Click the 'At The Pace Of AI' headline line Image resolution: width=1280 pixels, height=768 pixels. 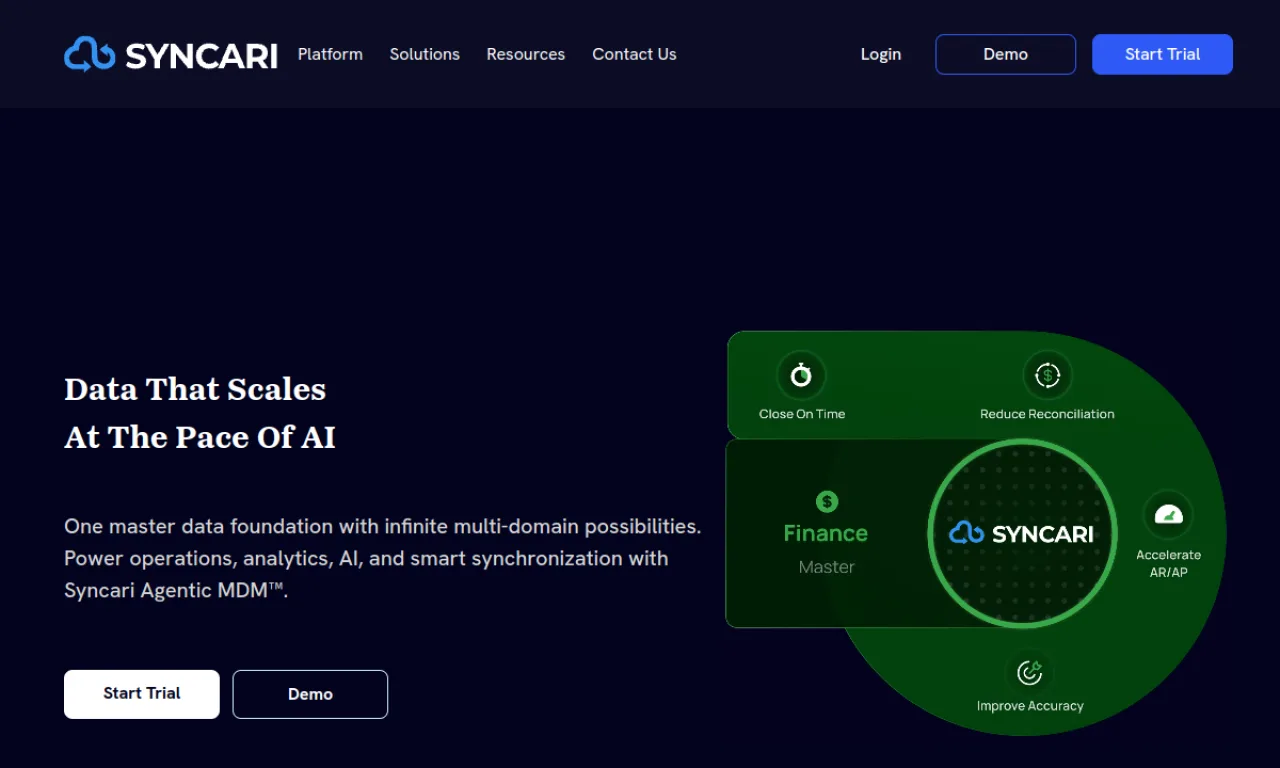pos(200,437)
